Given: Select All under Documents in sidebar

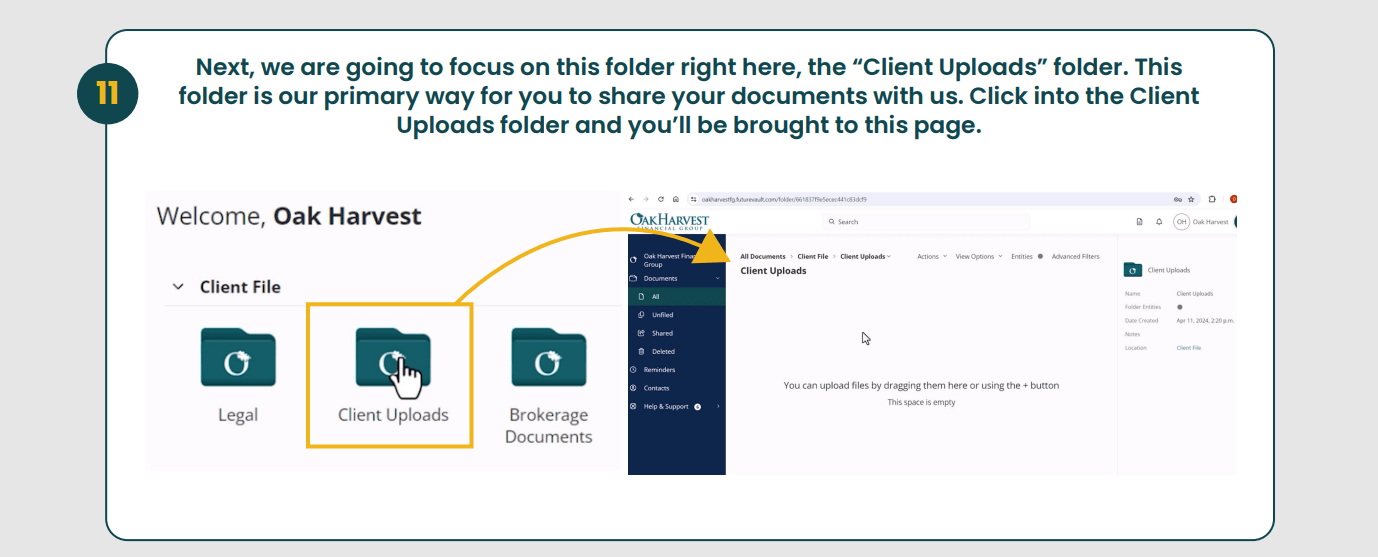Looking at the screenshot, I should point(676,297).
